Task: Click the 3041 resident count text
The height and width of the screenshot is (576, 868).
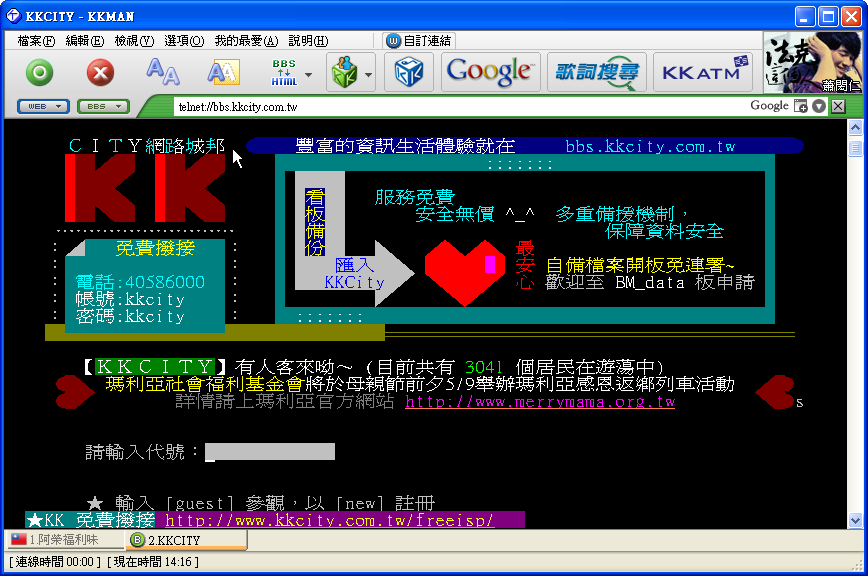Action: coord(484,367)
